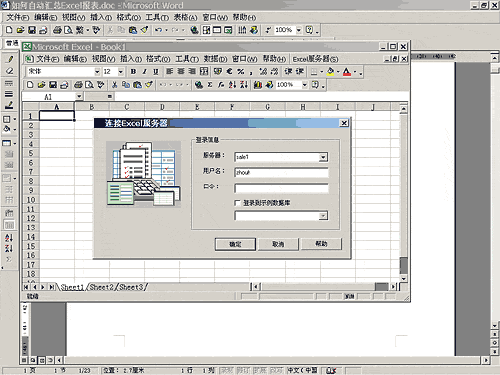
Task: Click Merge and Center icon in Excel
Action: click(204, 72)
